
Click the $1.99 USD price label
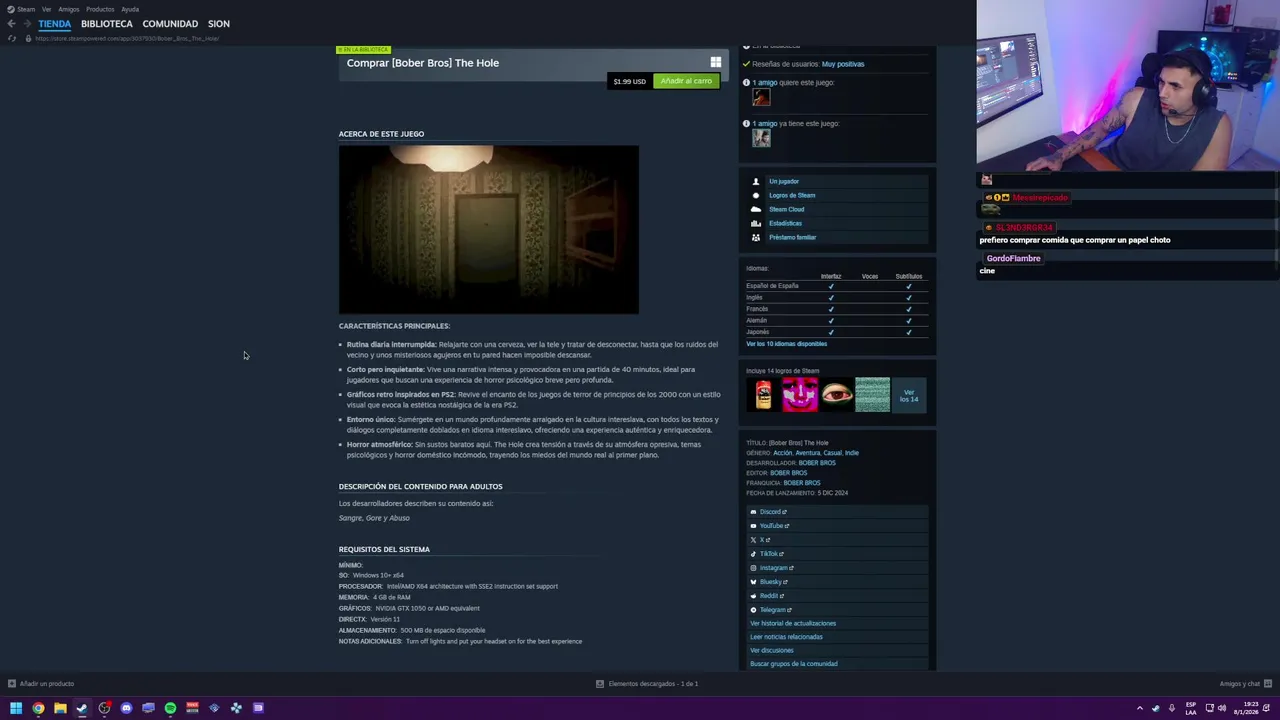630,81
